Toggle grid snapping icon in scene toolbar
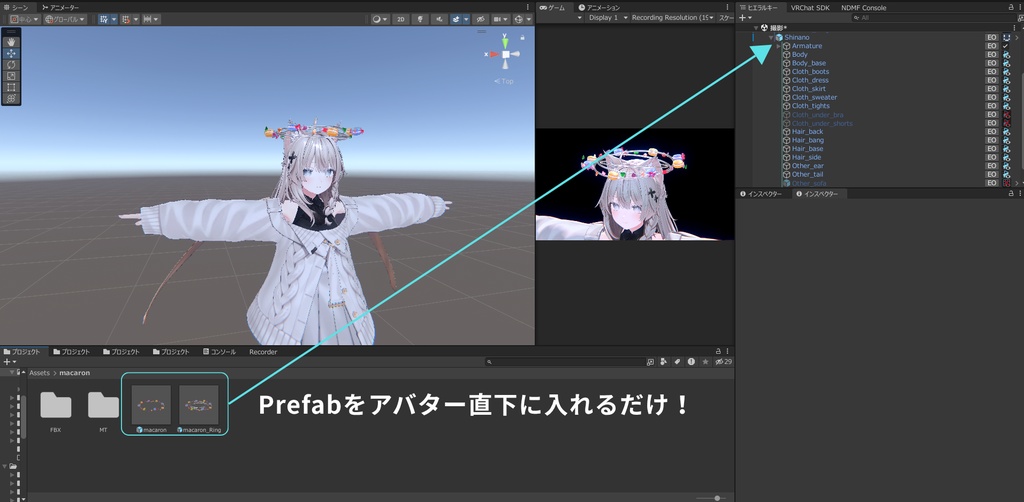This screenshot has height=502, width=1024. click(126, 19)
